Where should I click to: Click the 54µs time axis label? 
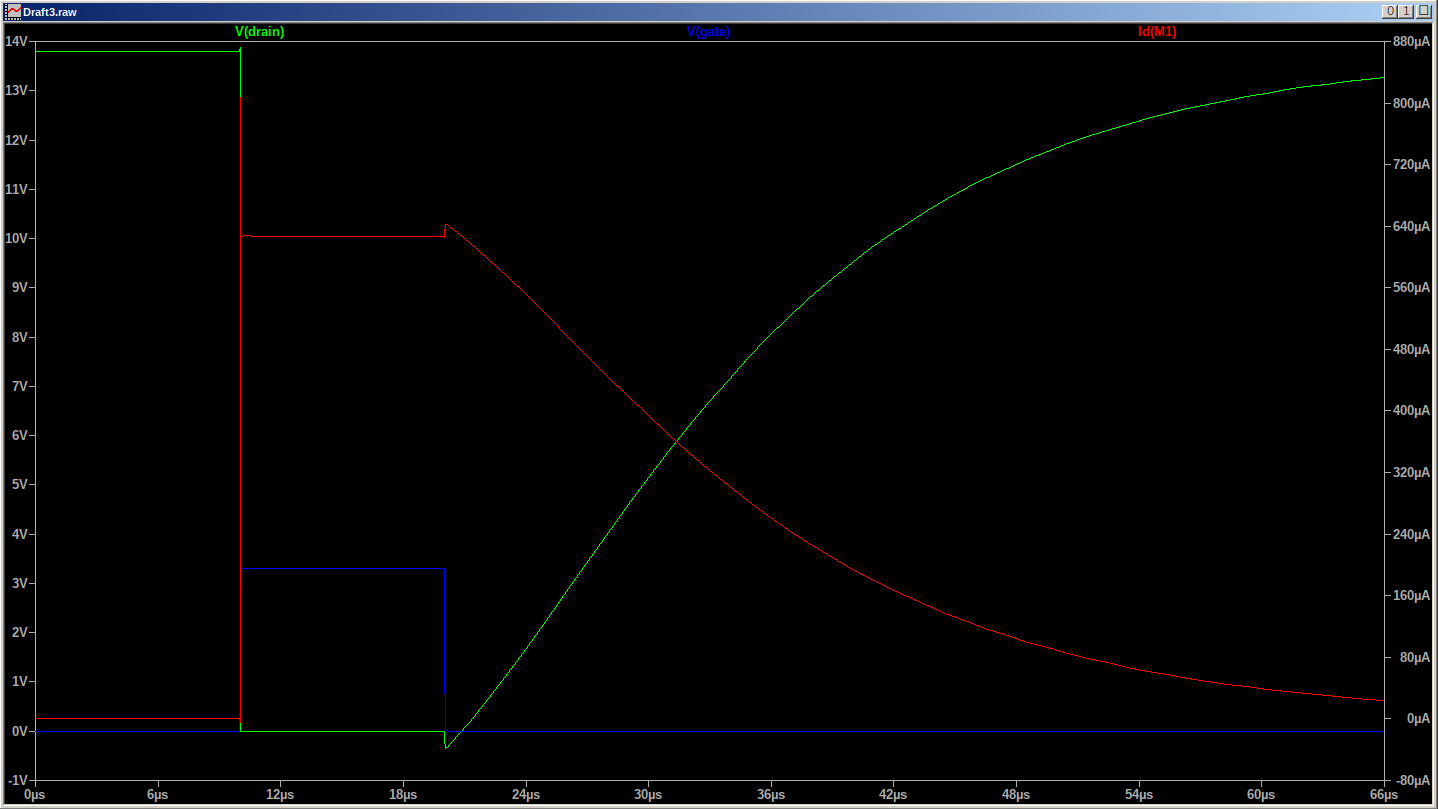(x=1139, y=795)
